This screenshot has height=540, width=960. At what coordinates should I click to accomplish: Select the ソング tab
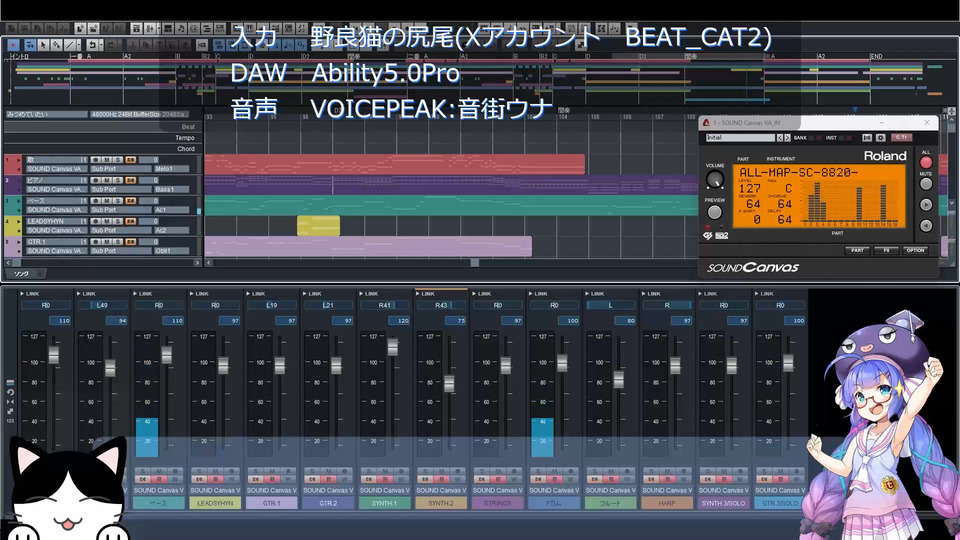coord(21,274)
